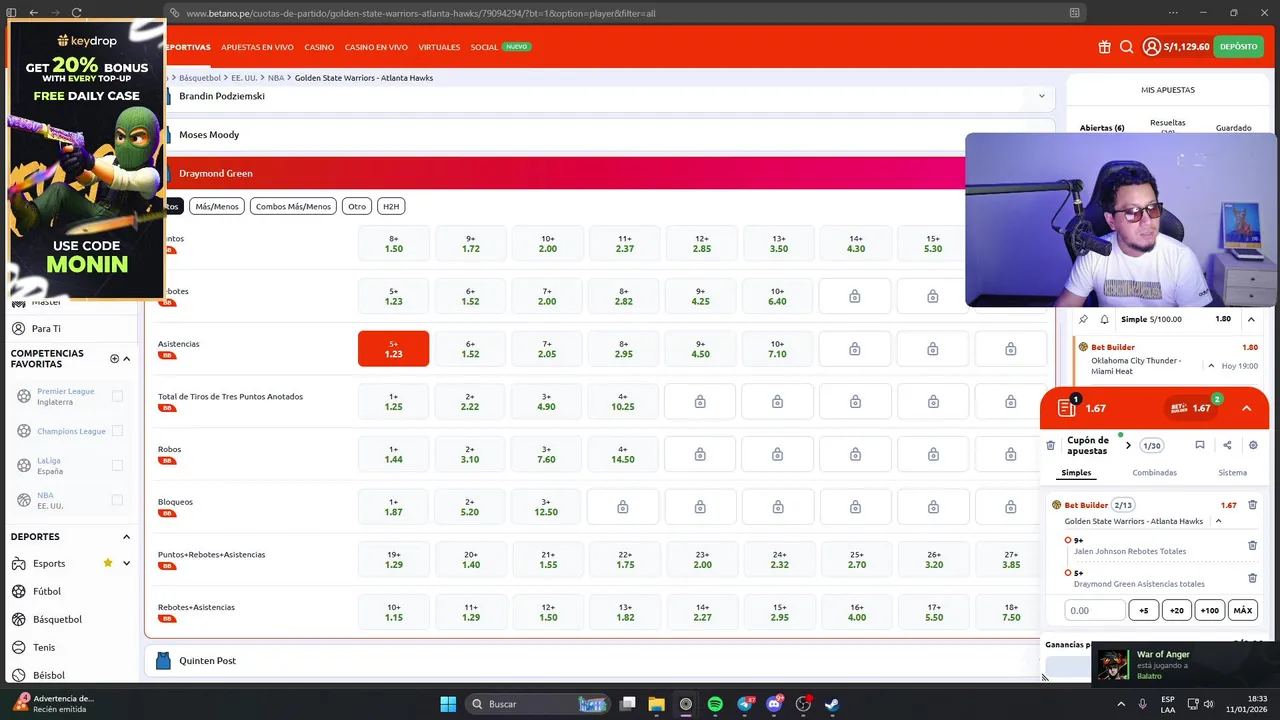Switch to Combos Más/Menos filter
Viewport: 1280px width, 720px height.
(293, 206)
